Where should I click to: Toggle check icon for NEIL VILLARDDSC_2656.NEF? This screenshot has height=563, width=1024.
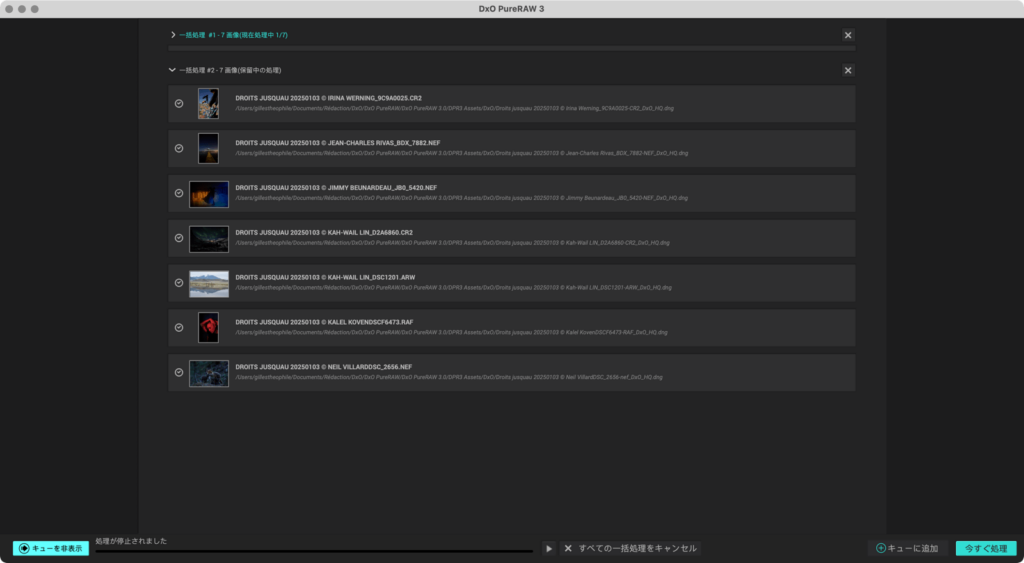(179, 372)
